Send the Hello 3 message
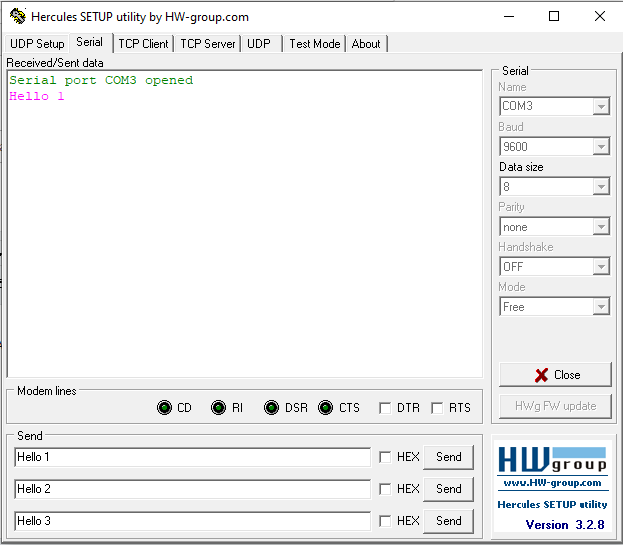The width and height of the screenshot is (623, 545). pos(449,521)
